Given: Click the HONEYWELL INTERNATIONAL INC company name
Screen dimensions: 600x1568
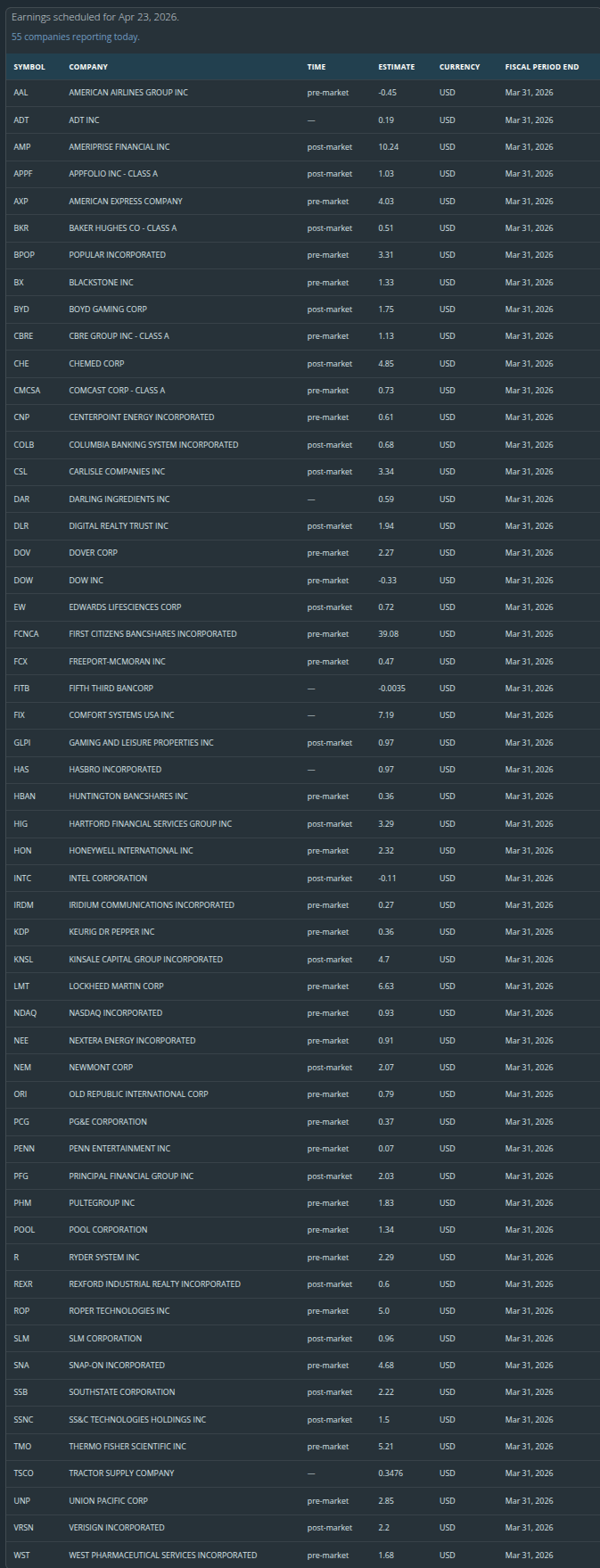Looking at the screenshot, I should (131, 851).
